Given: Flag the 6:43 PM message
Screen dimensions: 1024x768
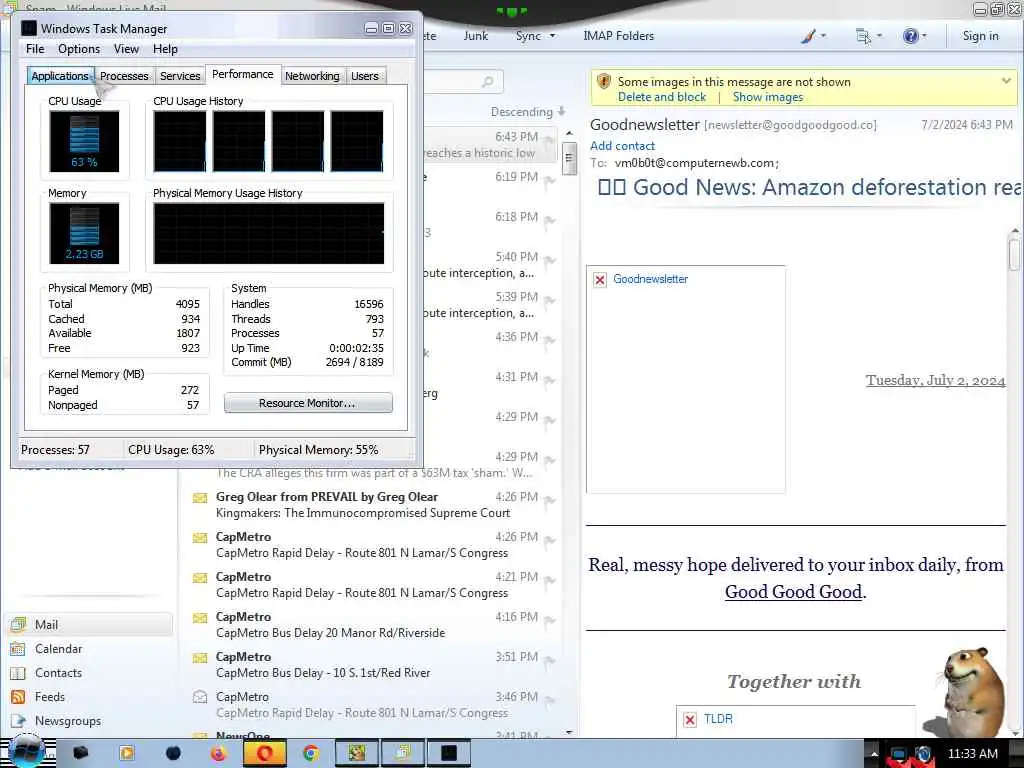Looking at the screenshot, I should coord(550,140).
